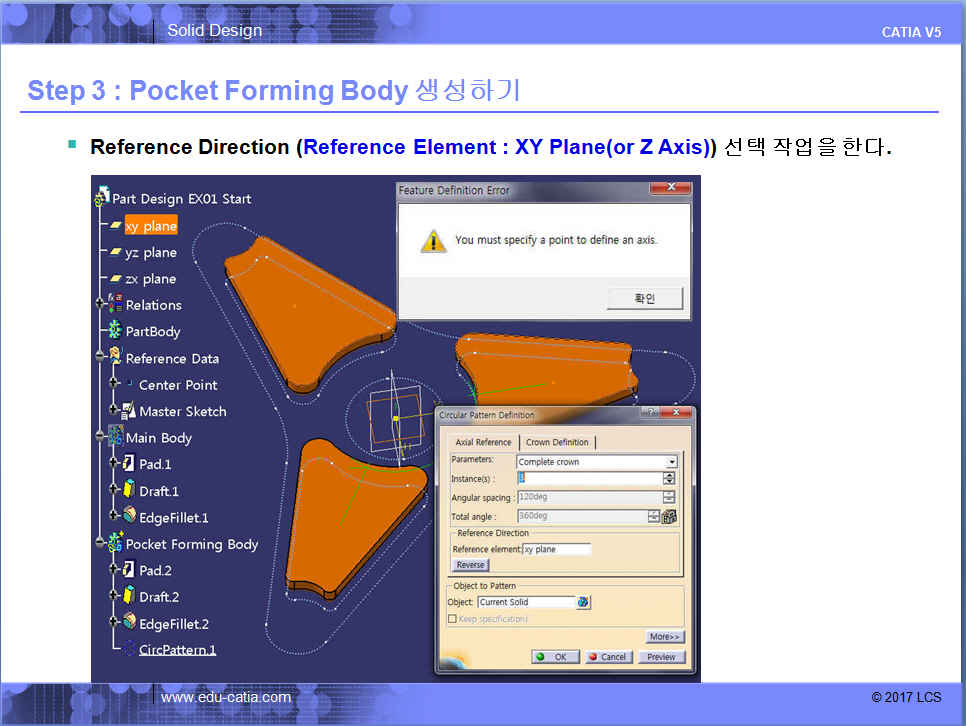Switch to the Crown Definition tab
Image resolution: width=966 pixels, height=726 pixels.
557,442
